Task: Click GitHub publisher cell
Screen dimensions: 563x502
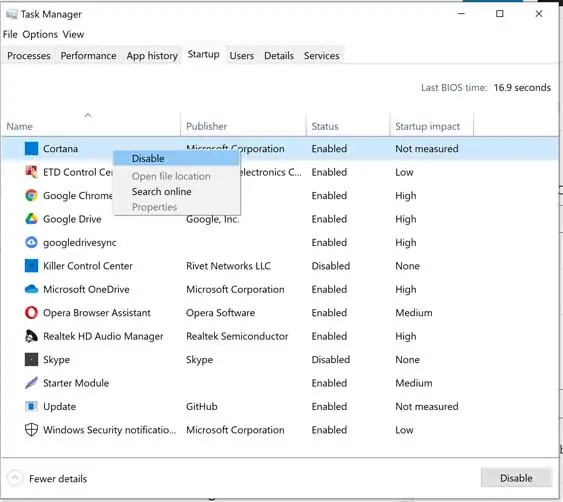Action: pyautogui.click(x=202, y=406)
